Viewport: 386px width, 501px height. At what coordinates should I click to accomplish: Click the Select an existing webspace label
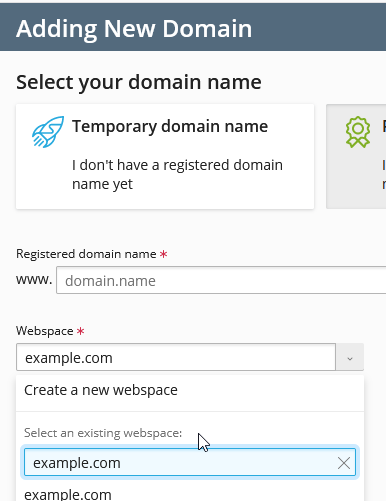click(103, 433)
